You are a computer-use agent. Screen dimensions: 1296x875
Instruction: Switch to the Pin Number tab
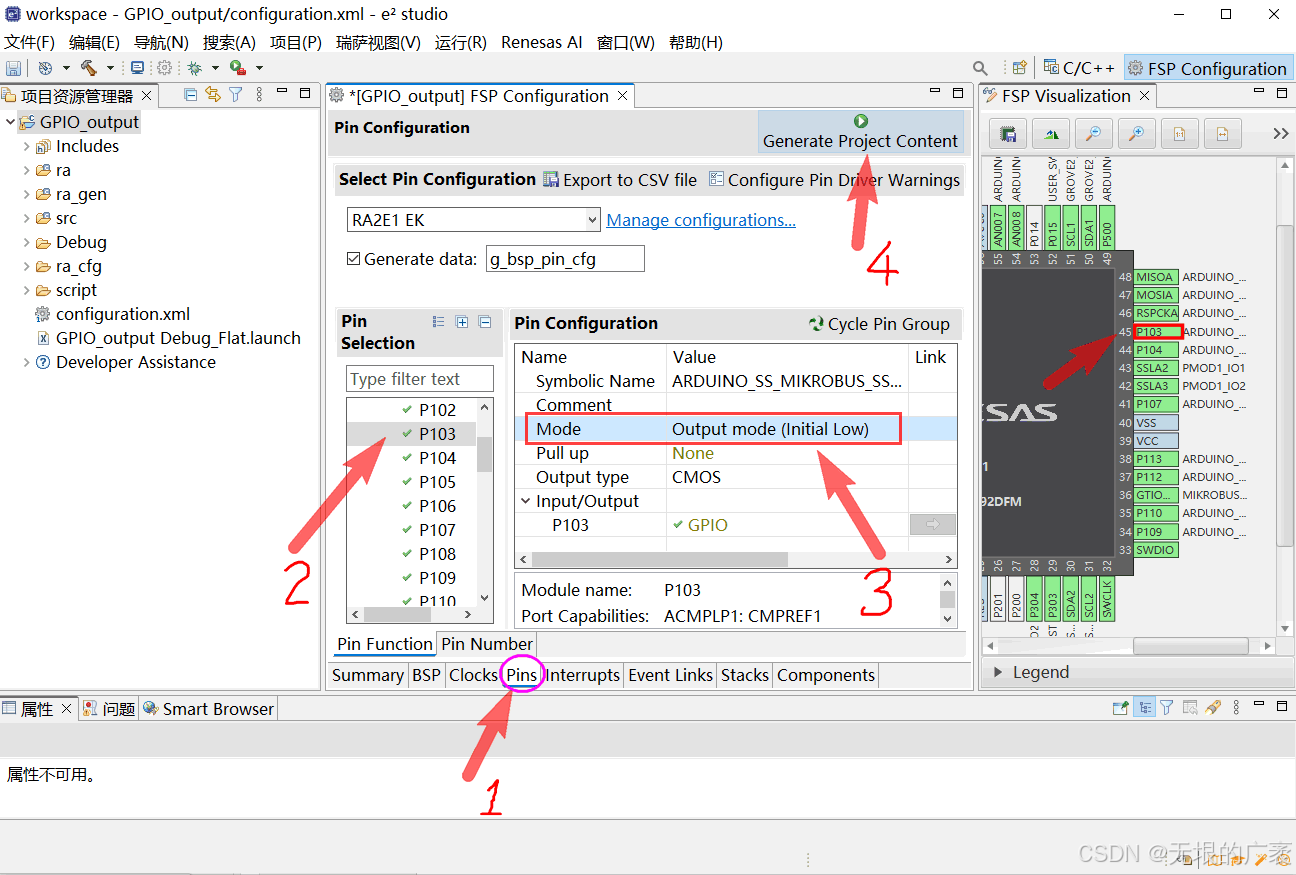tap(487, 644)
